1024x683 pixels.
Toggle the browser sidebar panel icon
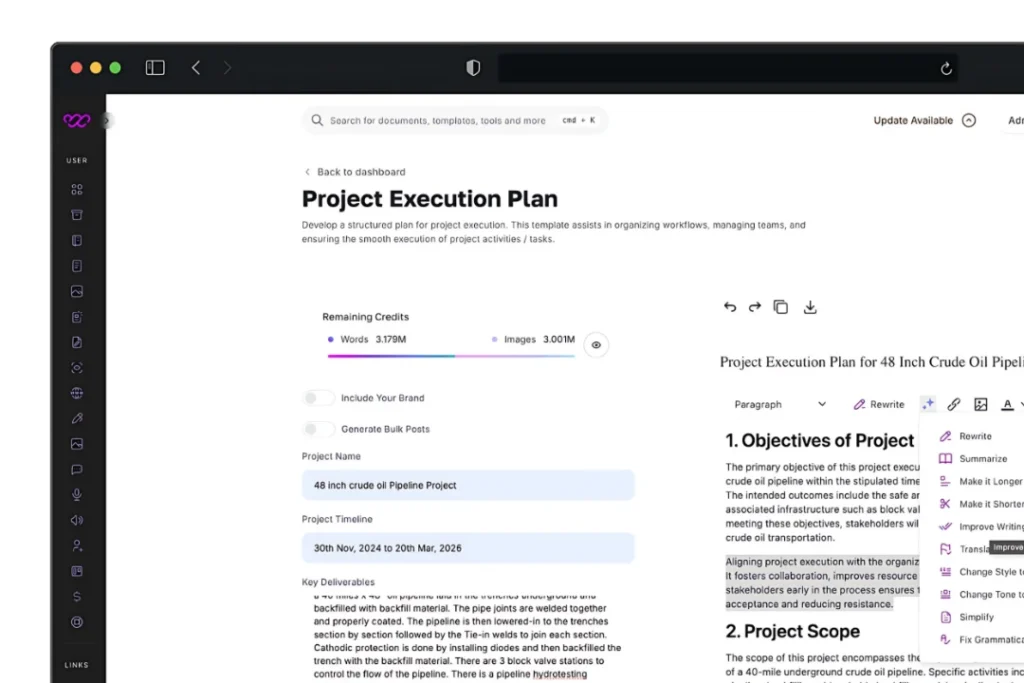click(x=155, y=68)
